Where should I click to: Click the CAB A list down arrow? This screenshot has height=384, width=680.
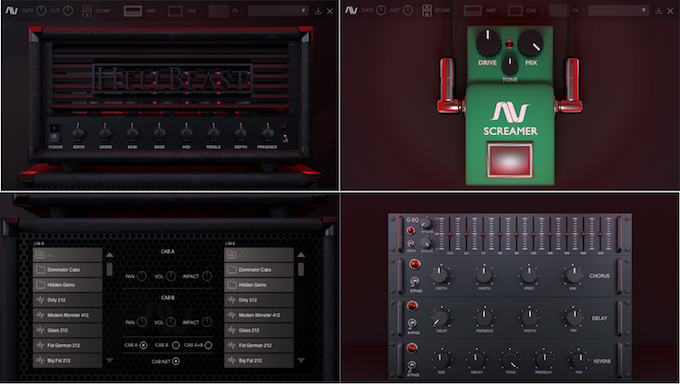[110, 360]
